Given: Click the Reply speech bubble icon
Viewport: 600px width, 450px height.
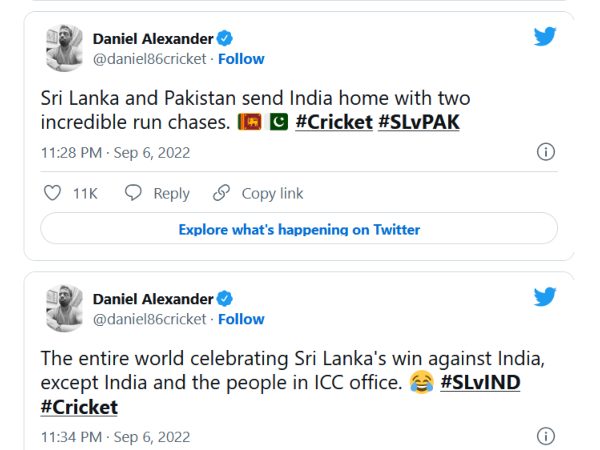Looking at the screenshot, I should pos(133,193).
